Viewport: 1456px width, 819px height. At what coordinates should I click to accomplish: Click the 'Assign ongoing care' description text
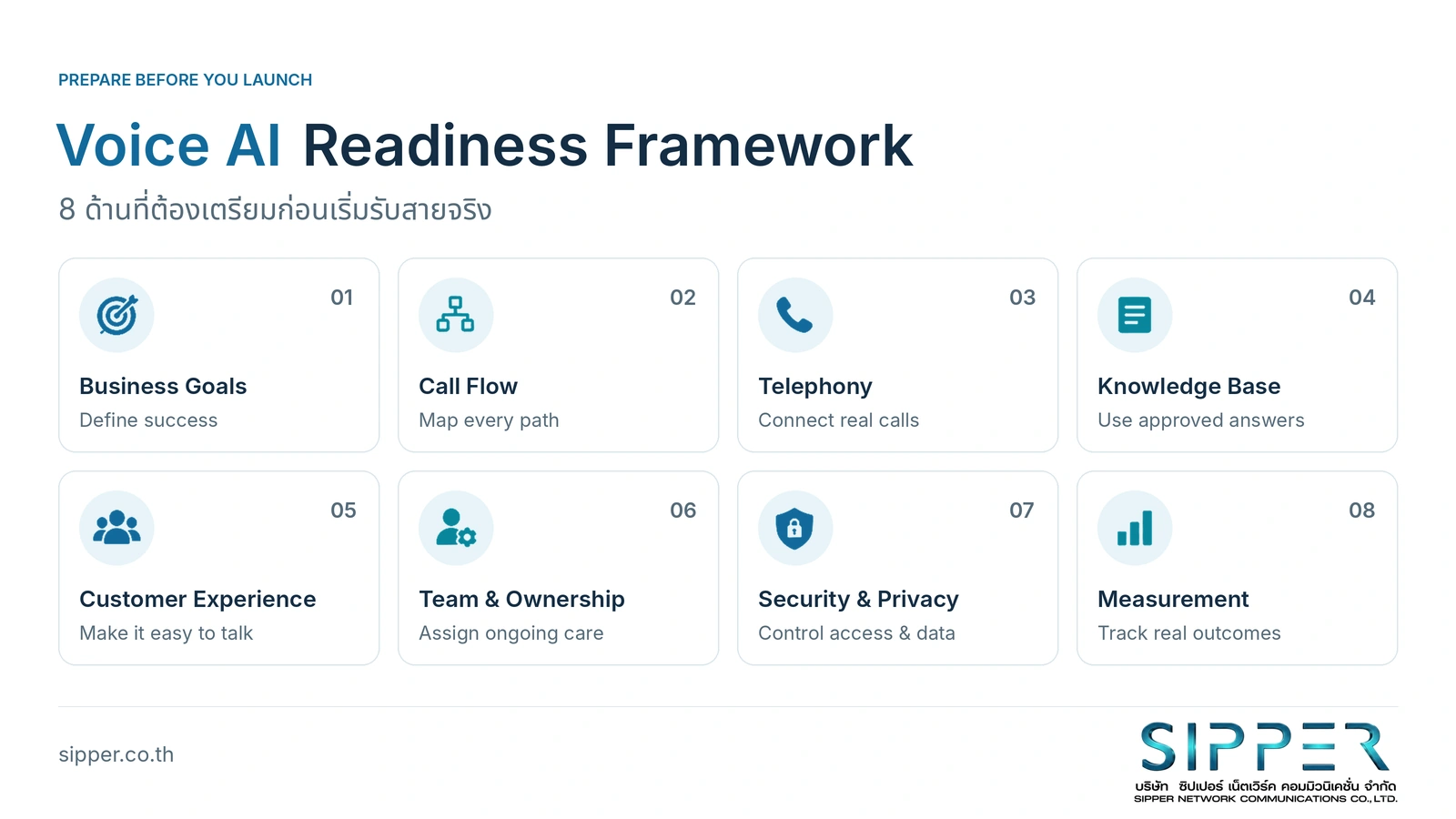click(511, 633)
